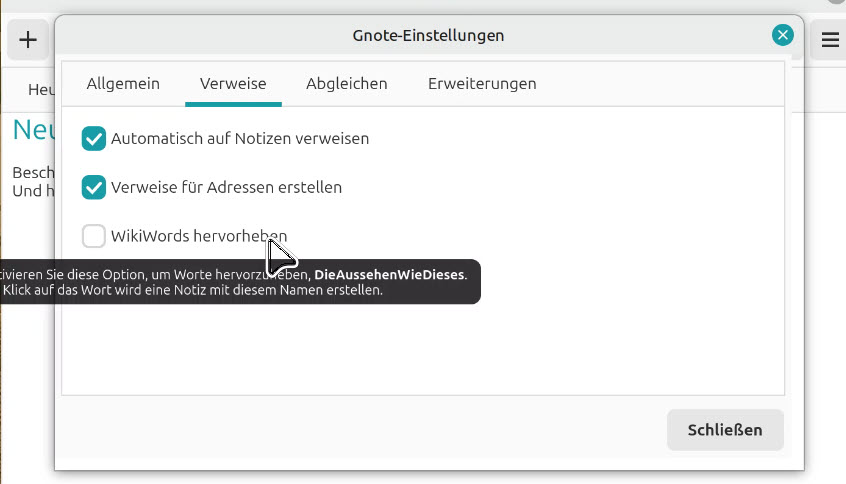This screenshot has height=484, width=846.
Task: Click the Verweise für Adressen erstellen label
Action: pos(227,187)
